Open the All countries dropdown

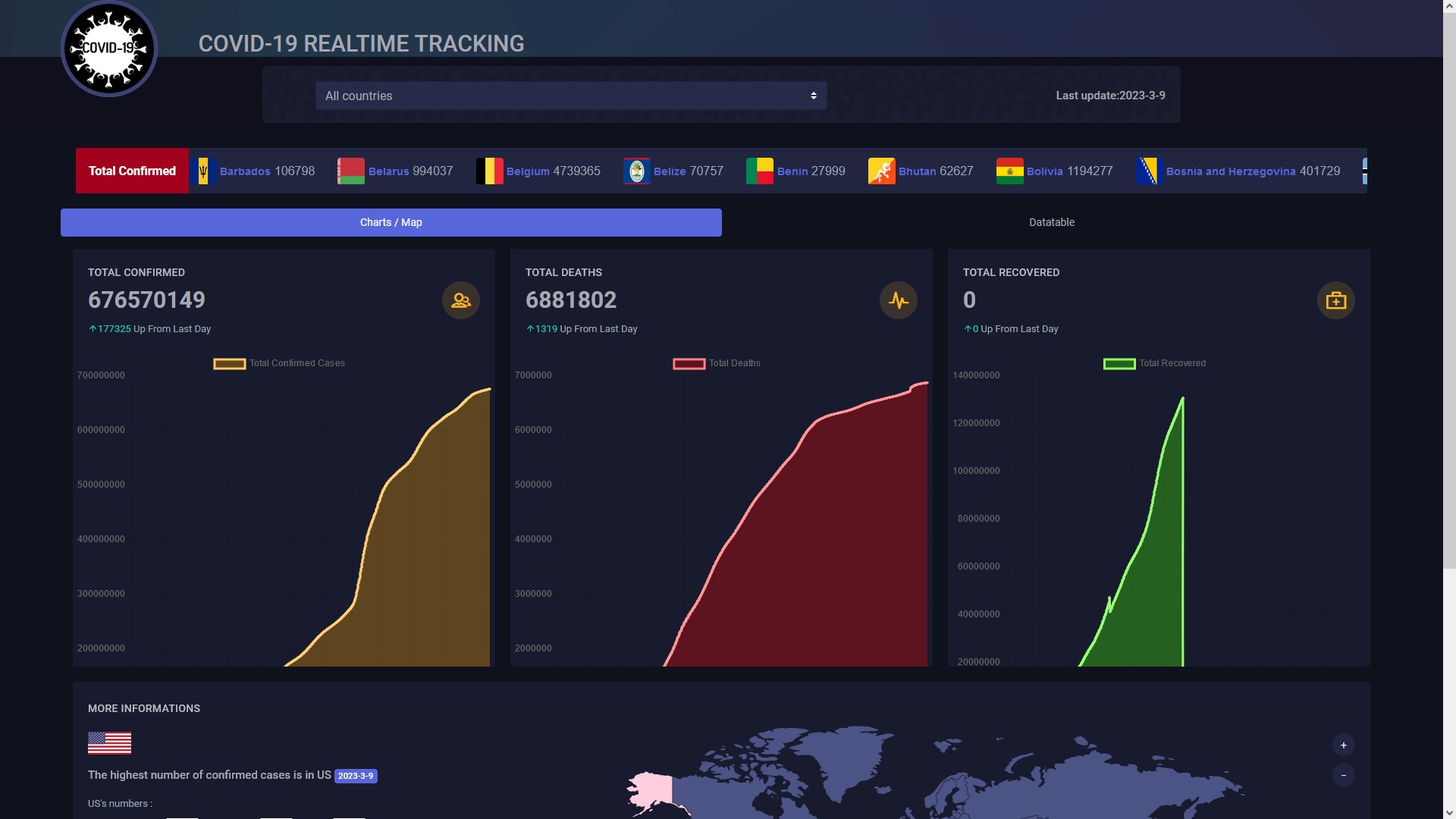[x=570, y=96]
